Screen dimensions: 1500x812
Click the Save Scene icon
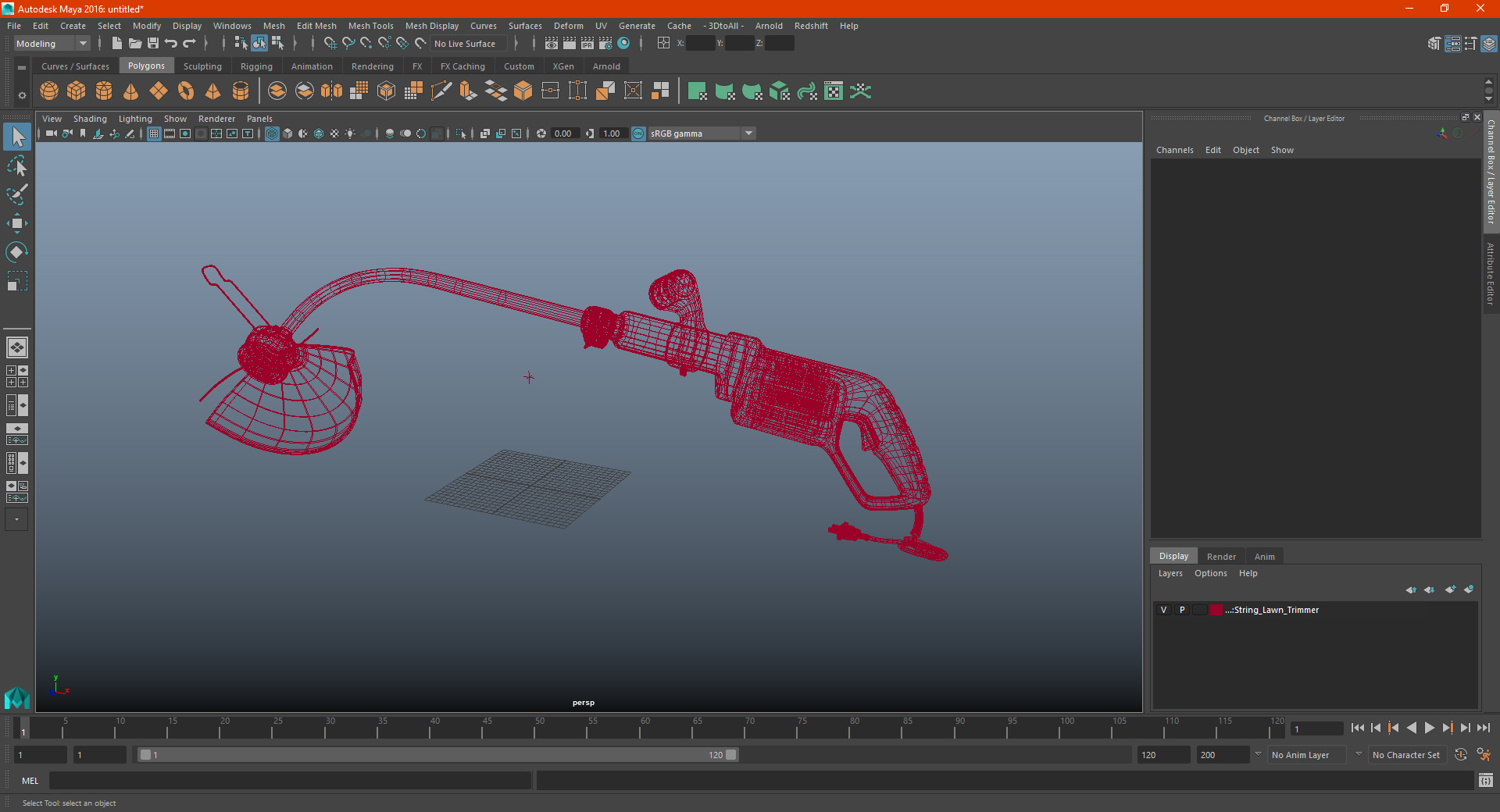click(x=153, y=44)
